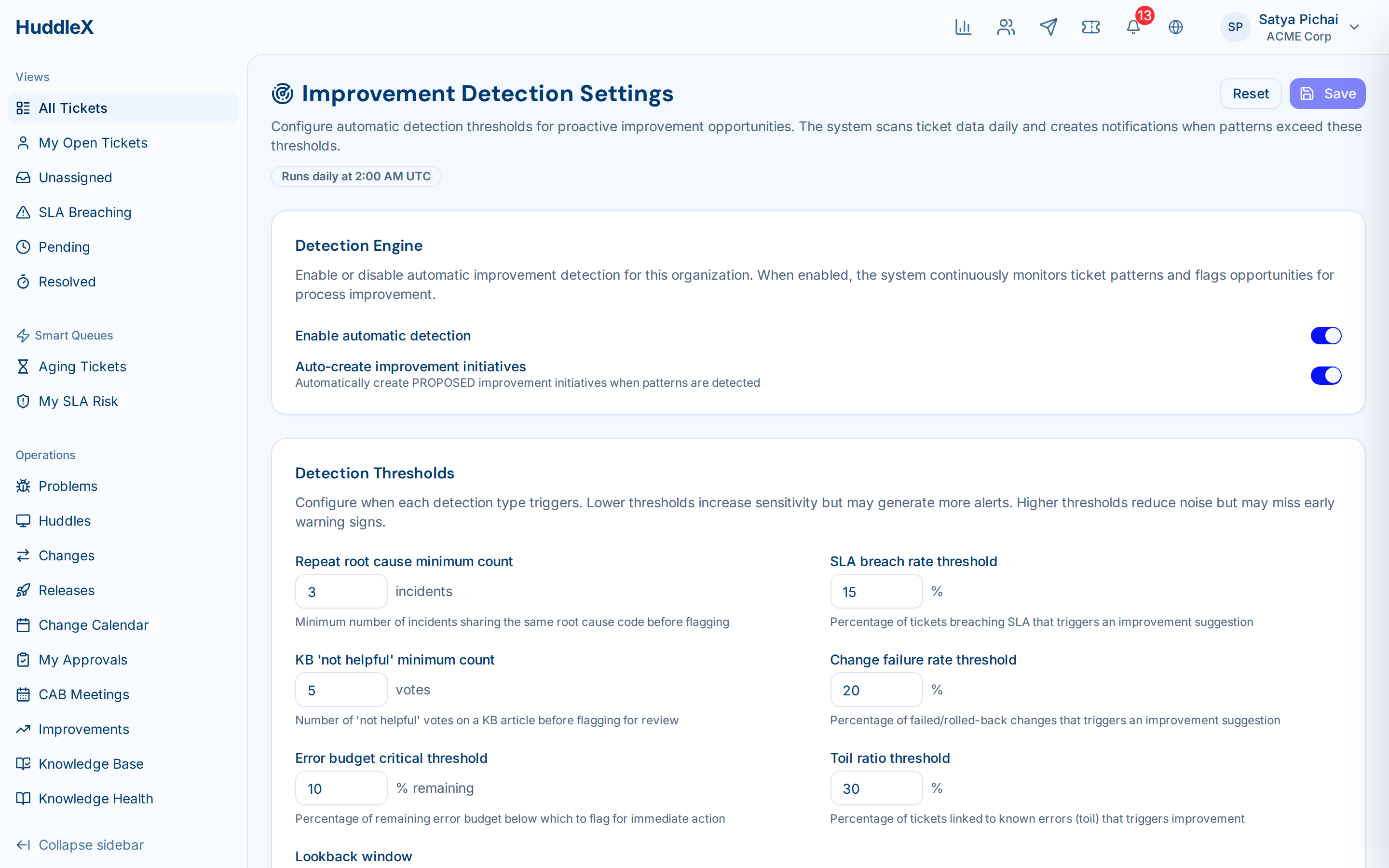Click the Detection Engine heading
Viewport: 1389px width, 868px height.
tap(359, 246)
